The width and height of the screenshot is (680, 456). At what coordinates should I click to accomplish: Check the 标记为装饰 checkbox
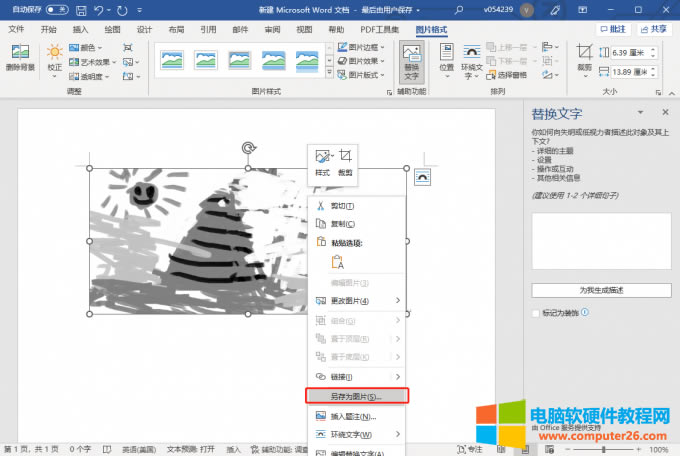pos(536,313)
